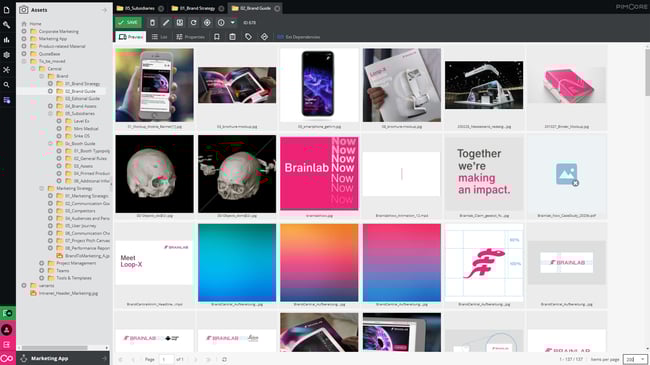Open the Brainlab Now pink thumbnail
Screen dimensions: 650x365
[319, 173]
